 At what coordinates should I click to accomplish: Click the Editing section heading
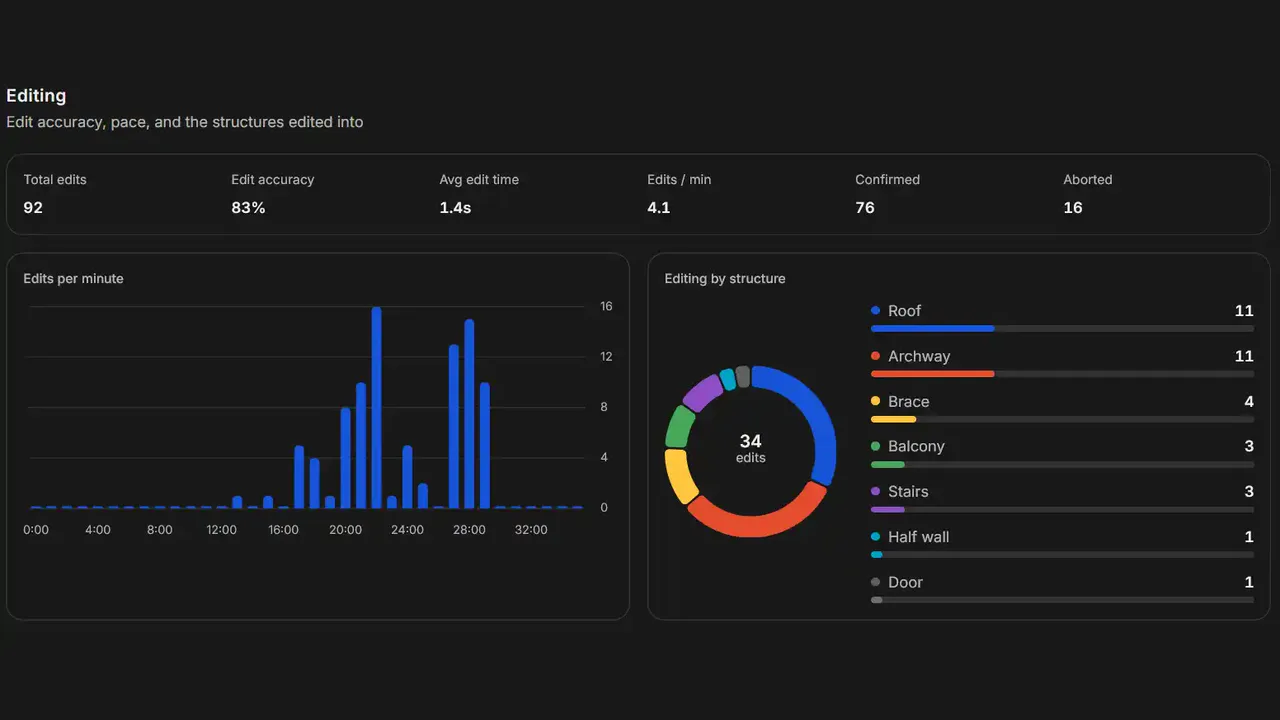[x=36, y=96]
